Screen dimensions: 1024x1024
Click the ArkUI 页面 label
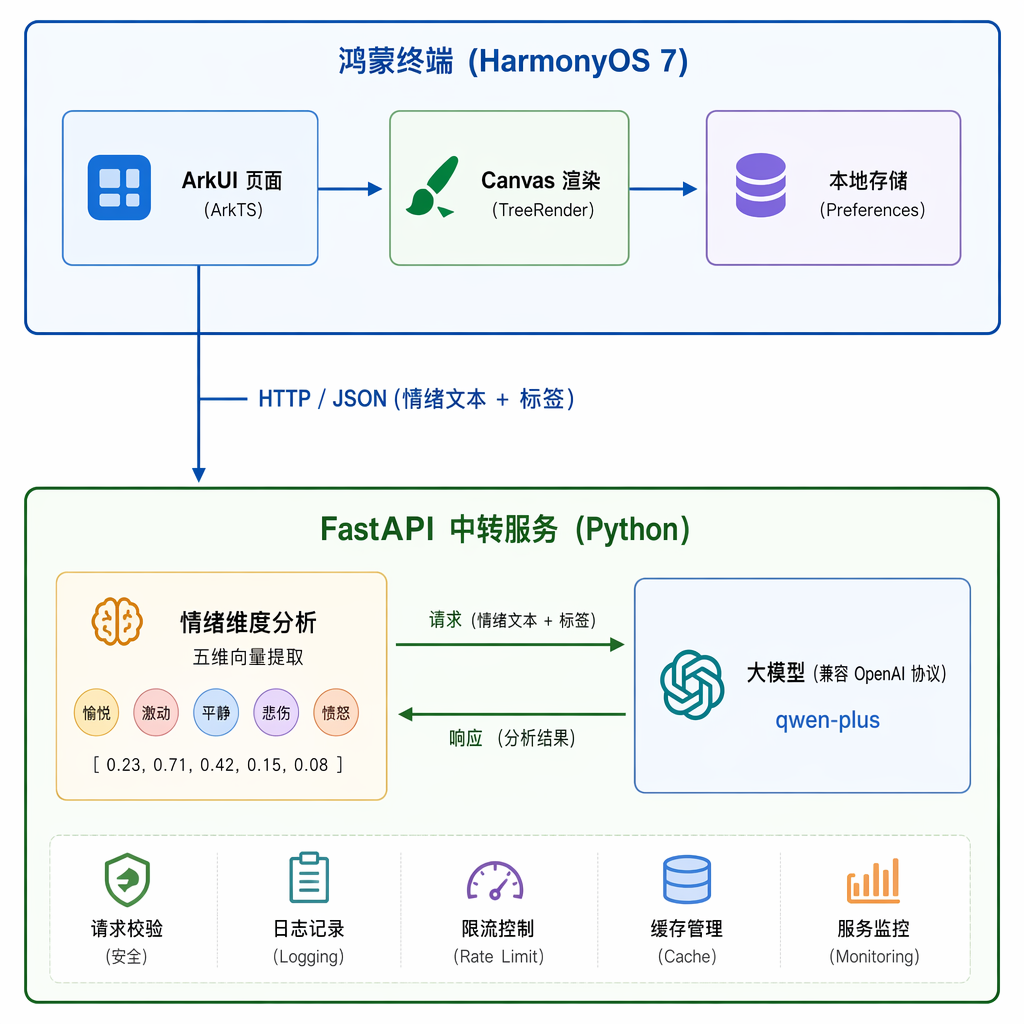tap(232, 180)
